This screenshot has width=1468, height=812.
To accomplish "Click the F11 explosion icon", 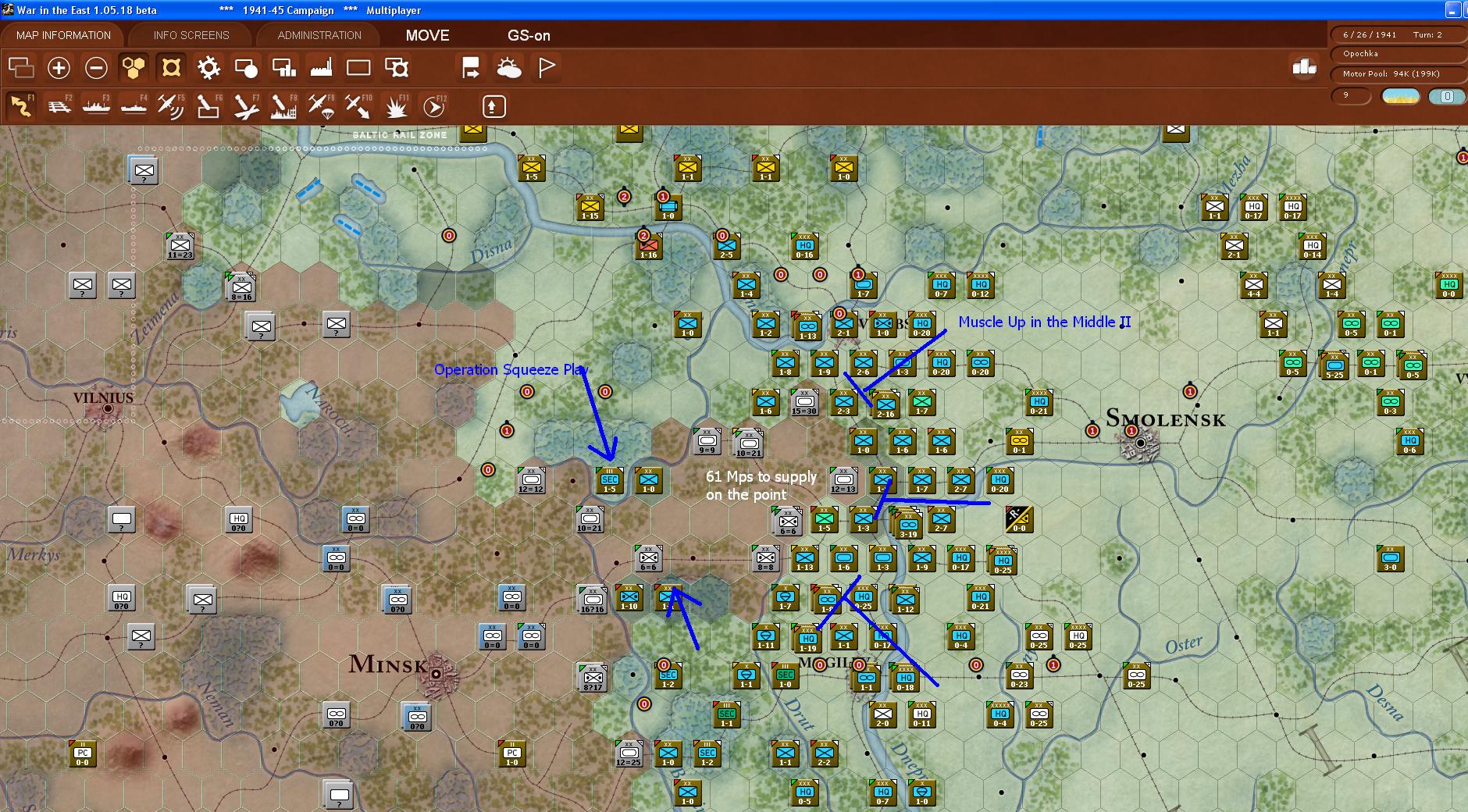I will (x=397, y=105).
